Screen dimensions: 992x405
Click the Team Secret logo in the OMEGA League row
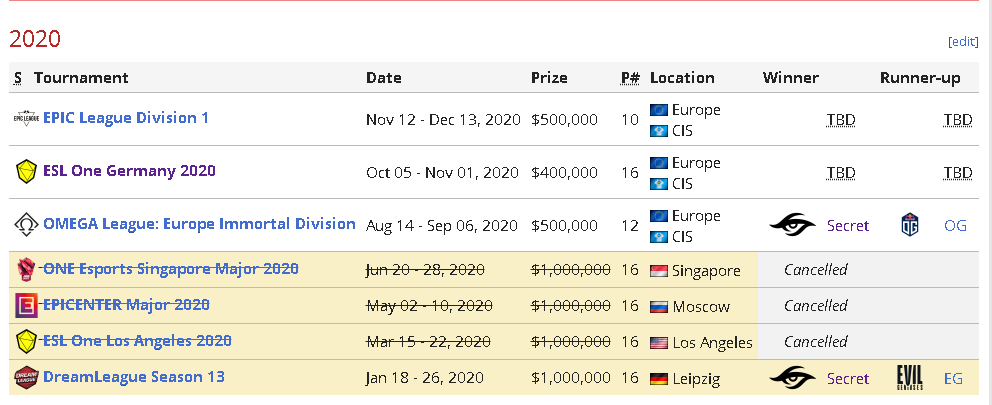793,226
